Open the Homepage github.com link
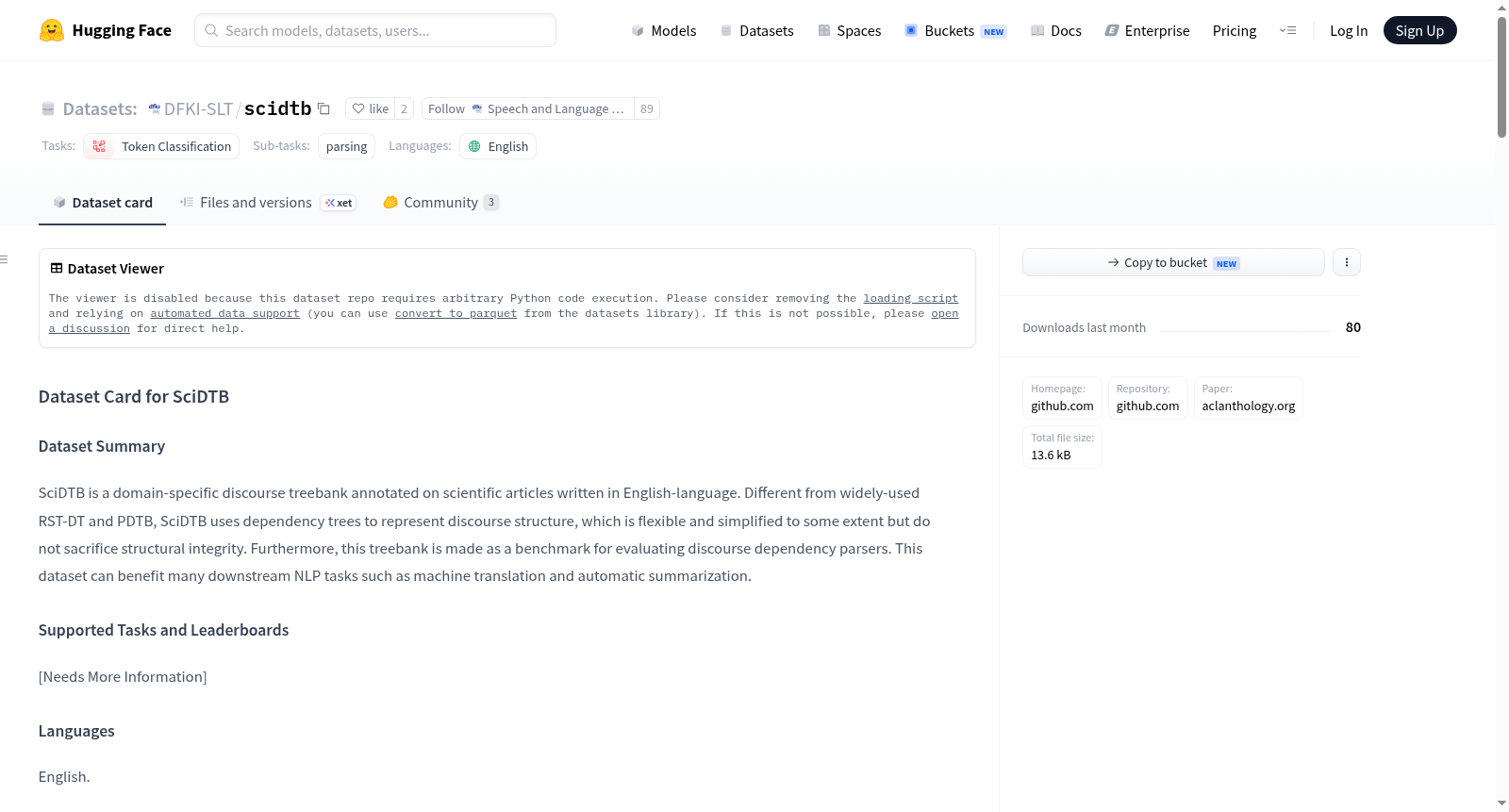 click(x=1062, y=398)
